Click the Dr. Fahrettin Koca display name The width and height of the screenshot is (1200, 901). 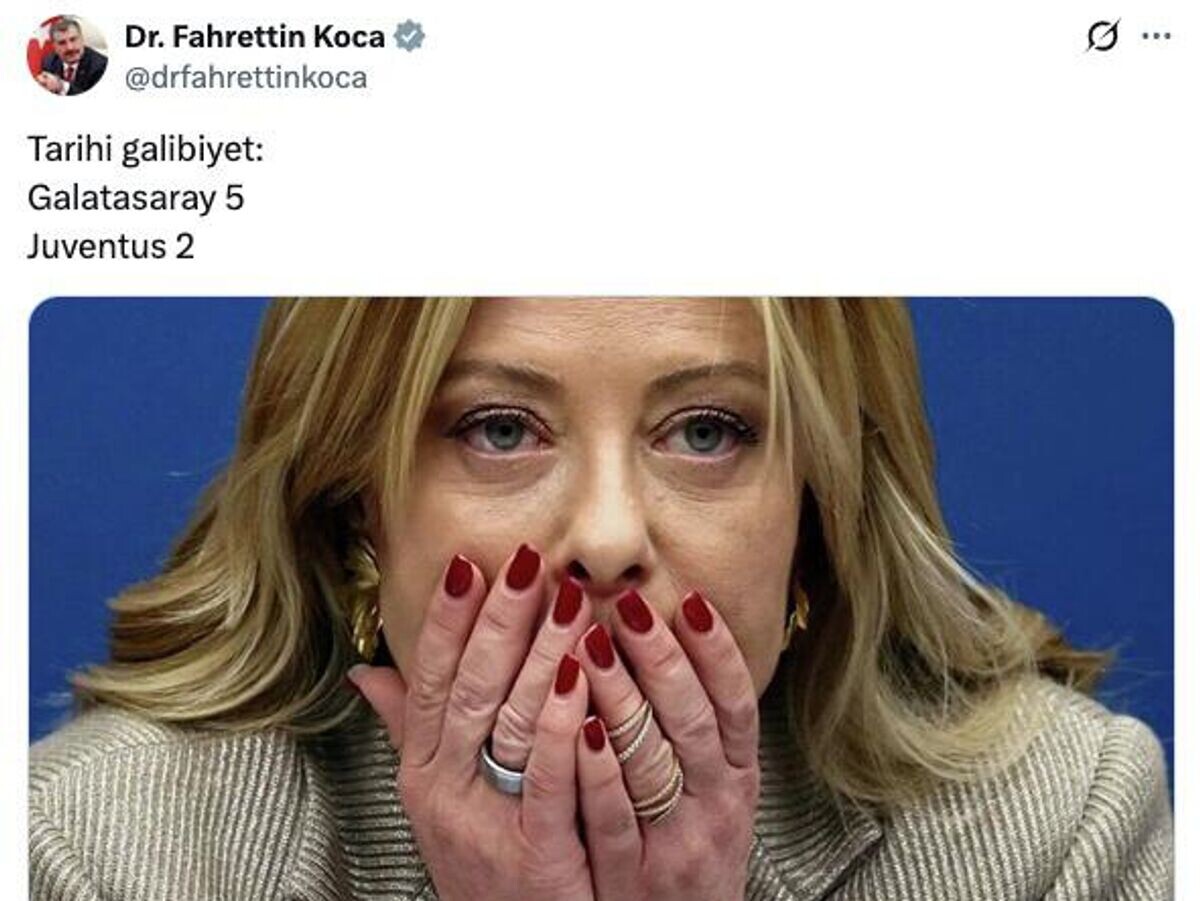coord(255,37)
